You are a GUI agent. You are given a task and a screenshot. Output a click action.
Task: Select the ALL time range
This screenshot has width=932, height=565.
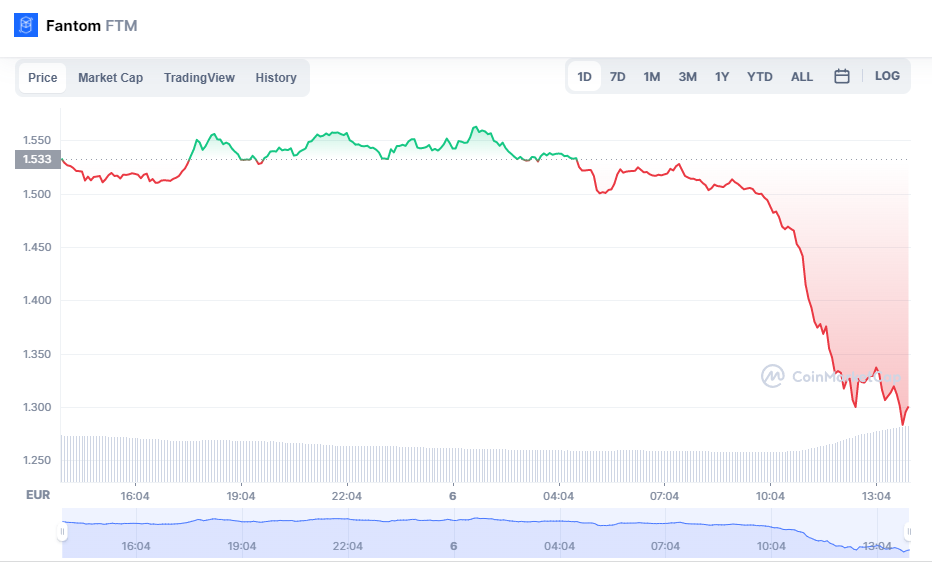(802, 77)
